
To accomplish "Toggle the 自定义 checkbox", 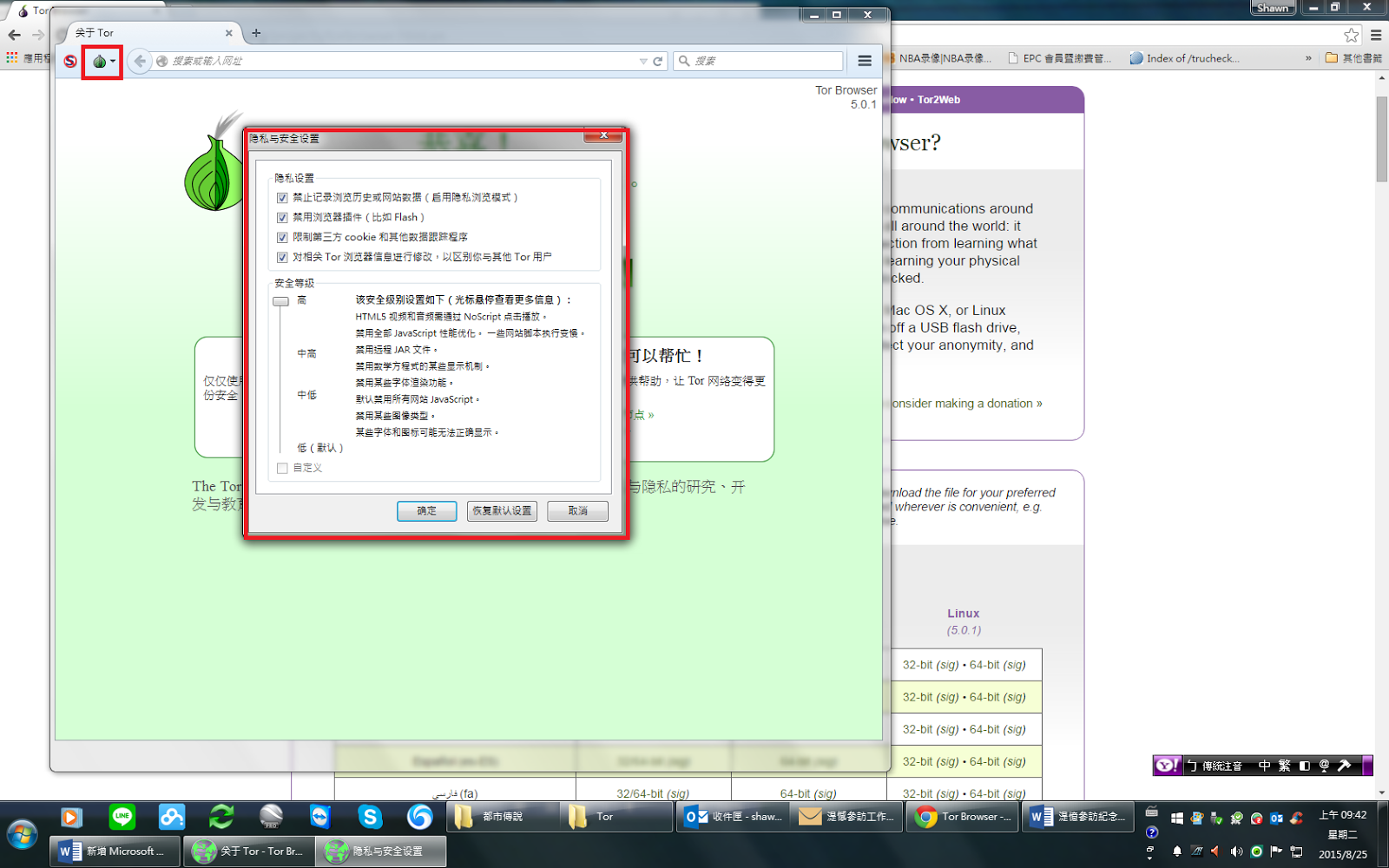I will [x=282, y=468].
